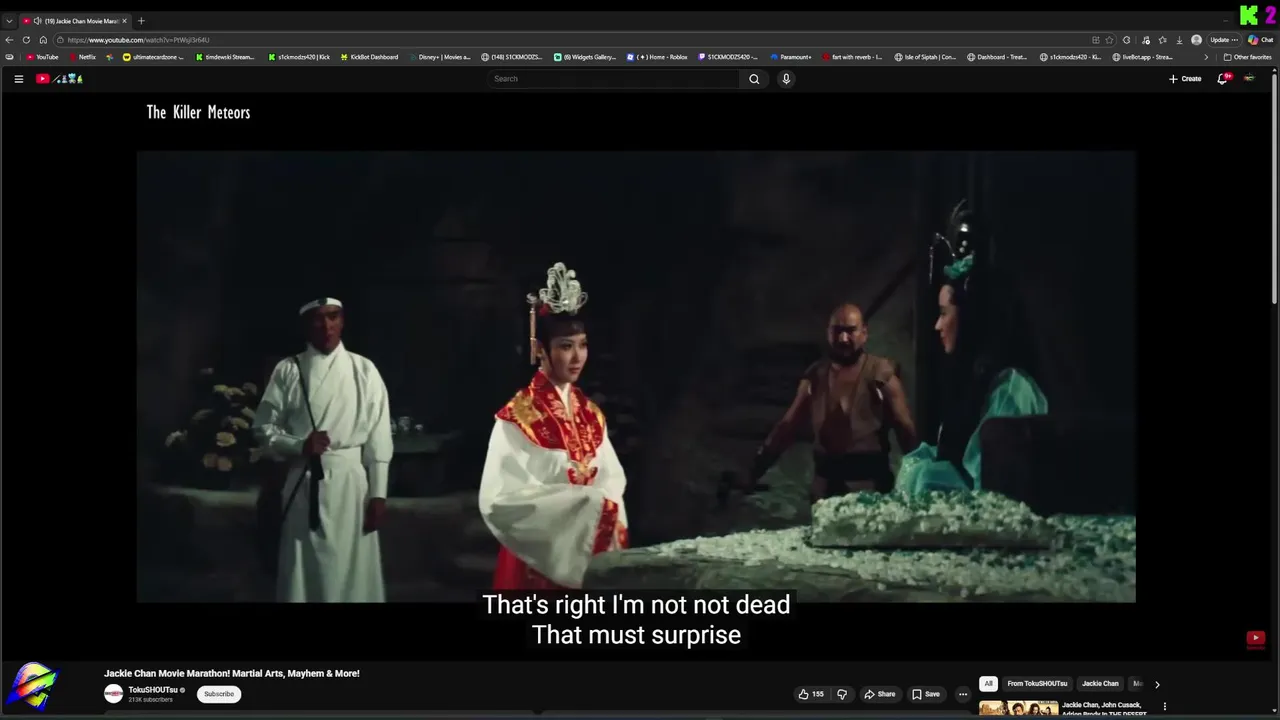
Task: Open browser downloads icon
Action: 1180,40
